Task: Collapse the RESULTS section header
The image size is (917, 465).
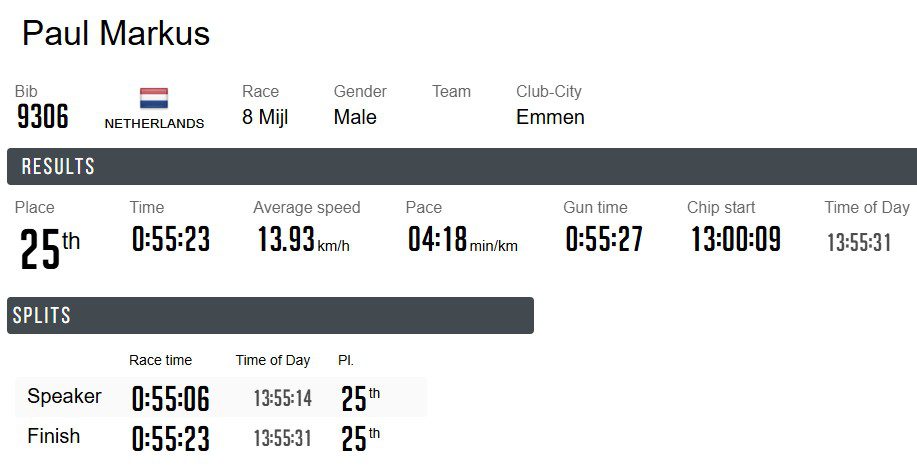Action: click(461, 166)
